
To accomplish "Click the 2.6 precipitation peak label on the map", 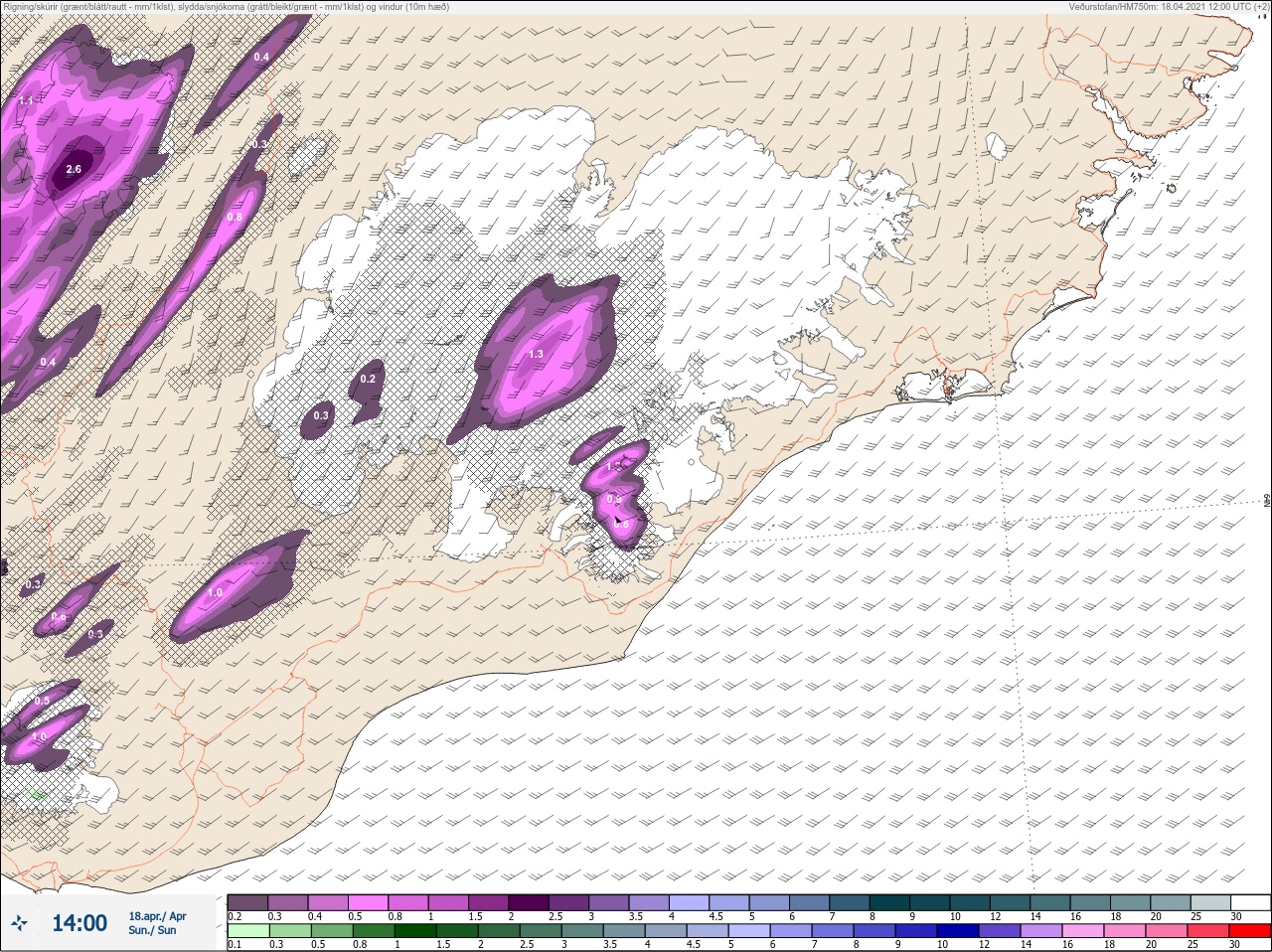I will [x=74, y=170].
